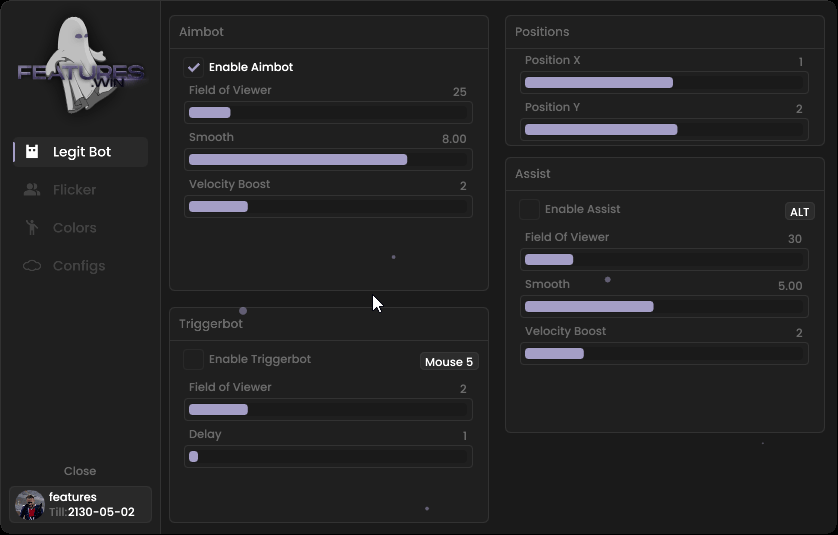Viewport: 838px width, 535px height.
Task: Click the Close button in sidebar
Action: coord(80,471)
